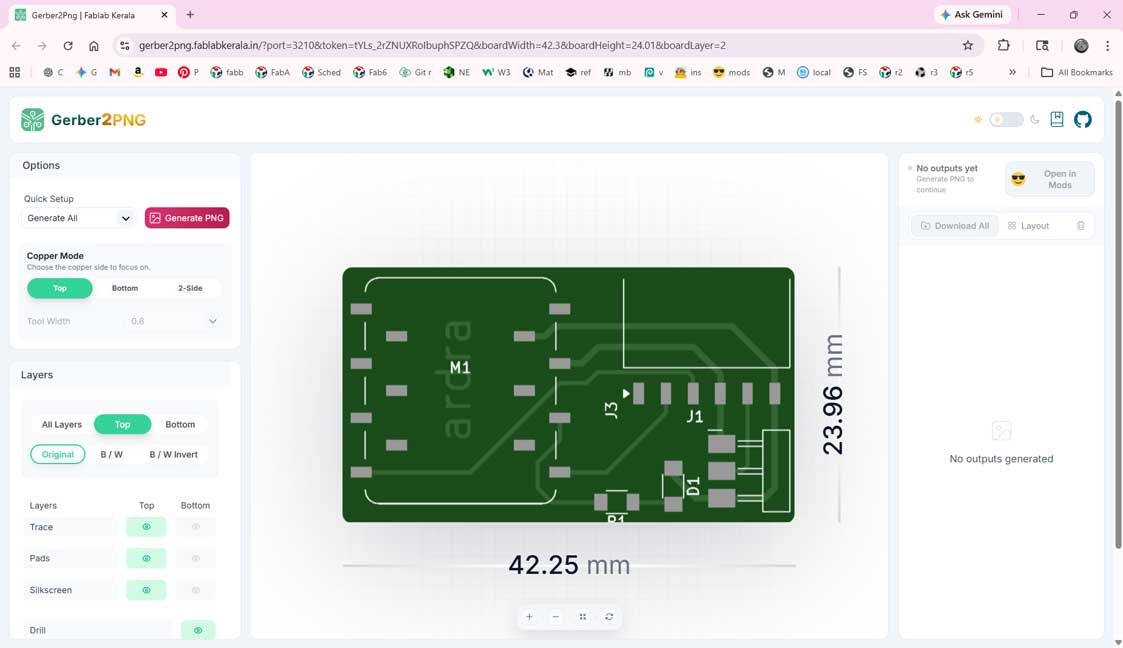Image resolution: width=1123 pixels, height=648 pixels.
Task: Toggle the light/dark theme switch
Action: click(x=1006, y=120)
